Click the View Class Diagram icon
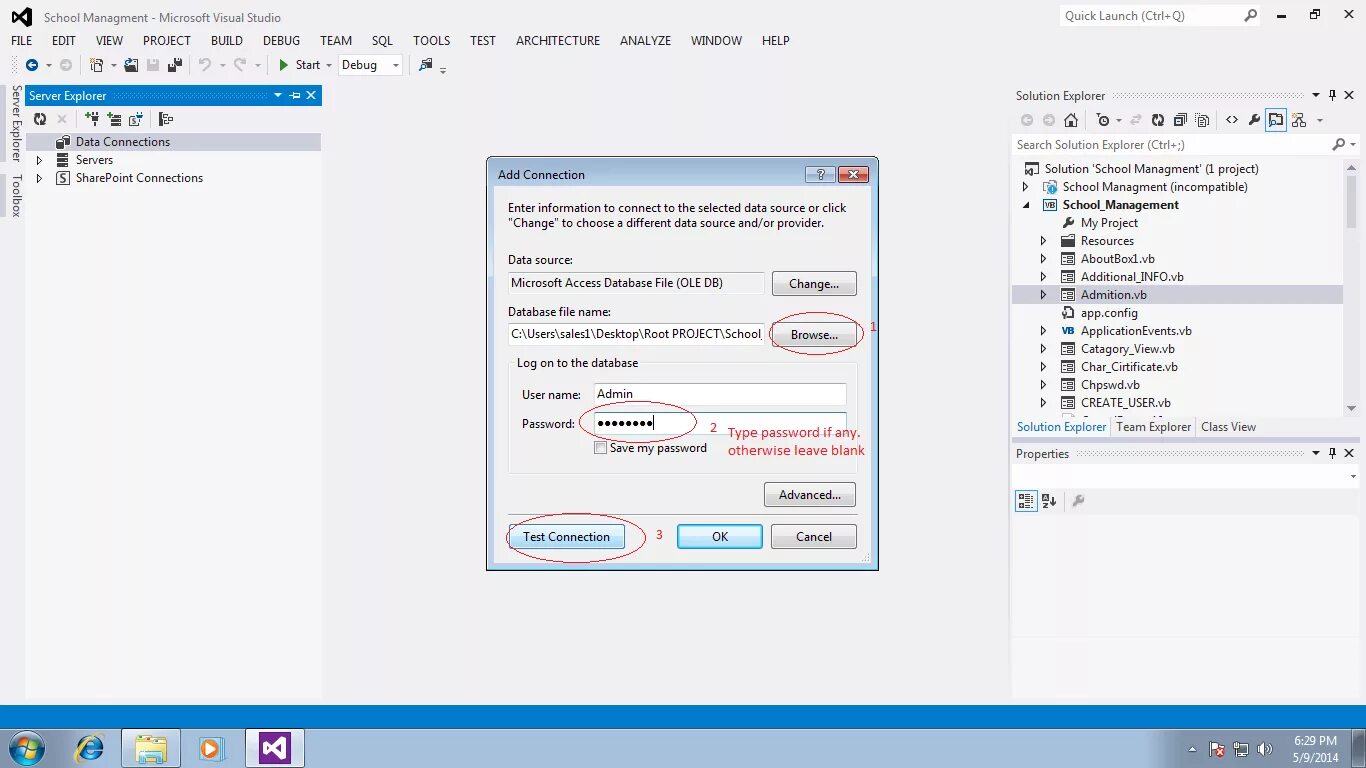This screenshot has width=1366, height=768. coord(1299,120)
